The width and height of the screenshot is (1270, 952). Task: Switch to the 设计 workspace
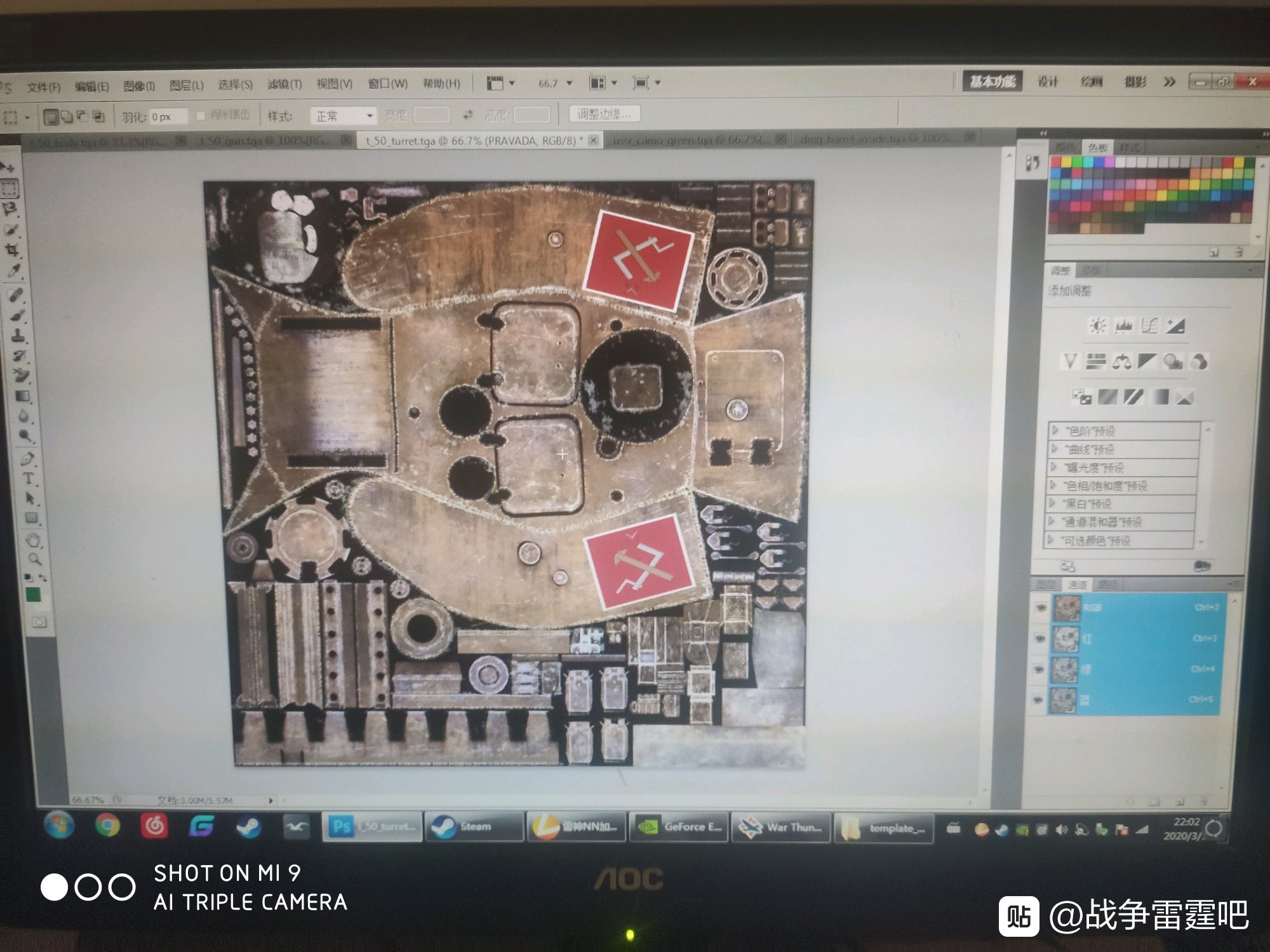tap(1048, 81)
